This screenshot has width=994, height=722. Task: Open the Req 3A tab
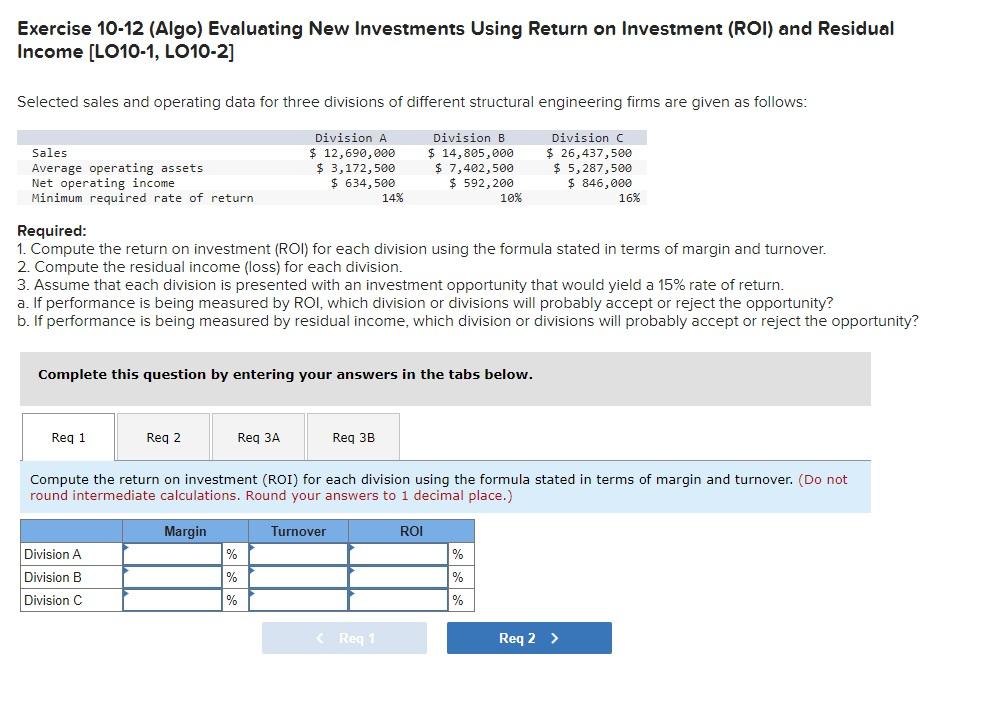(258, 436)
